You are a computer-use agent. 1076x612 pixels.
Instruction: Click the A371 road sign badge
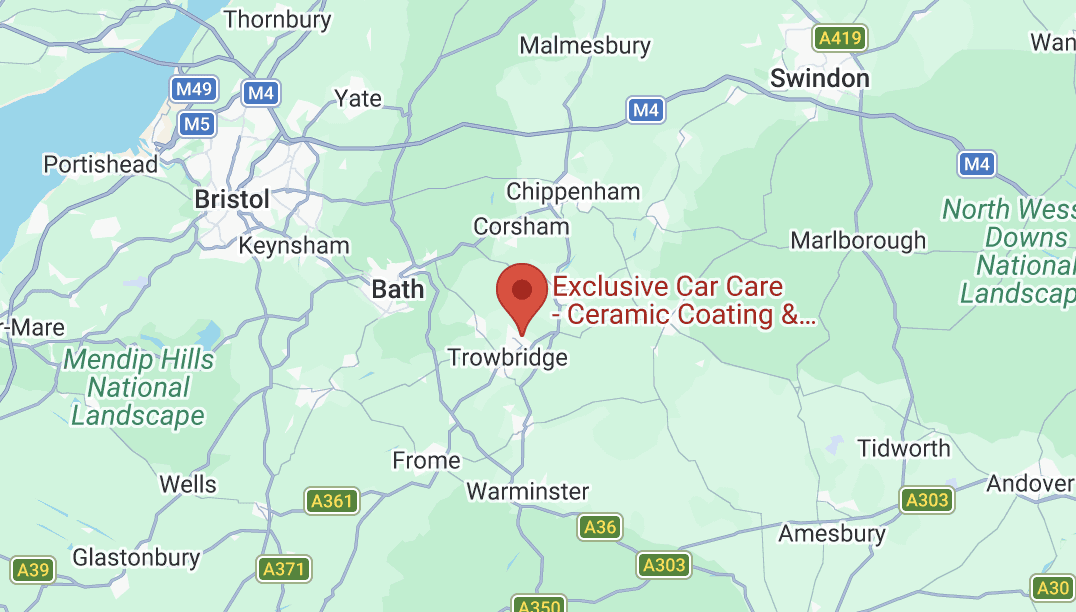pyautogui.click(x=283, y=569)
